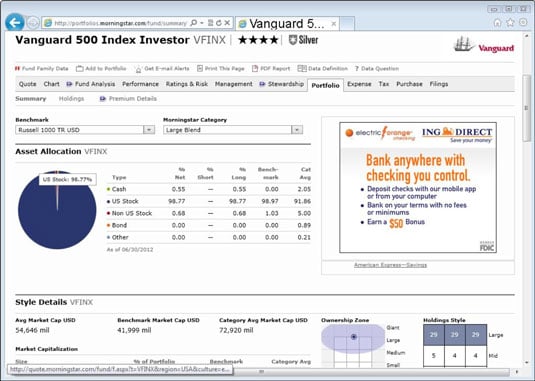Click the Bond row label
Viewport: 535px width, 381px height.
tap(119, 225)
